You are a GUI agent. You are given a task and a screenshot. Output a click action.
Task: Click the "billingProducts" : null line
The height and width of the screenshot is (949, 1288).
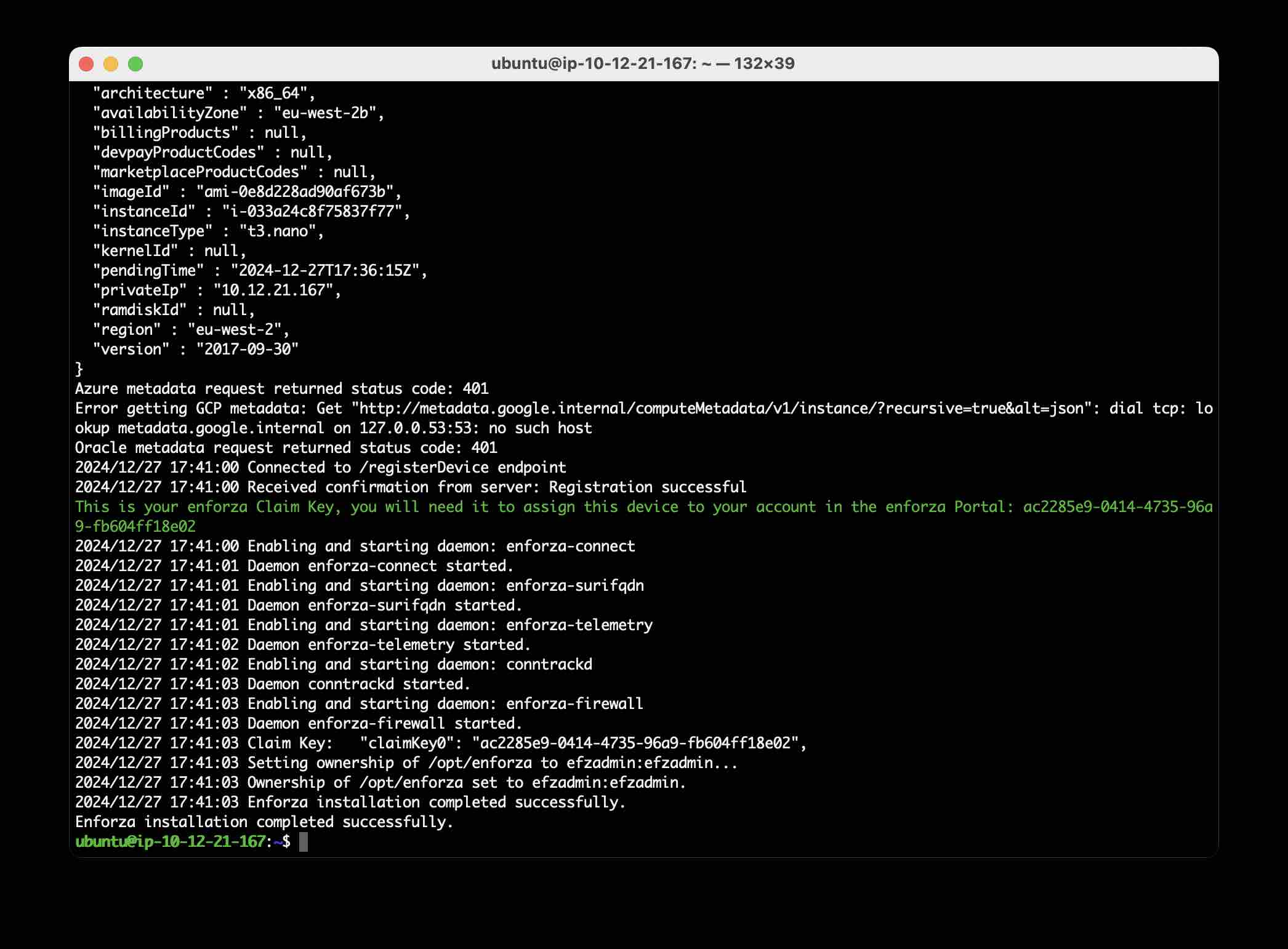pos(199,132)
